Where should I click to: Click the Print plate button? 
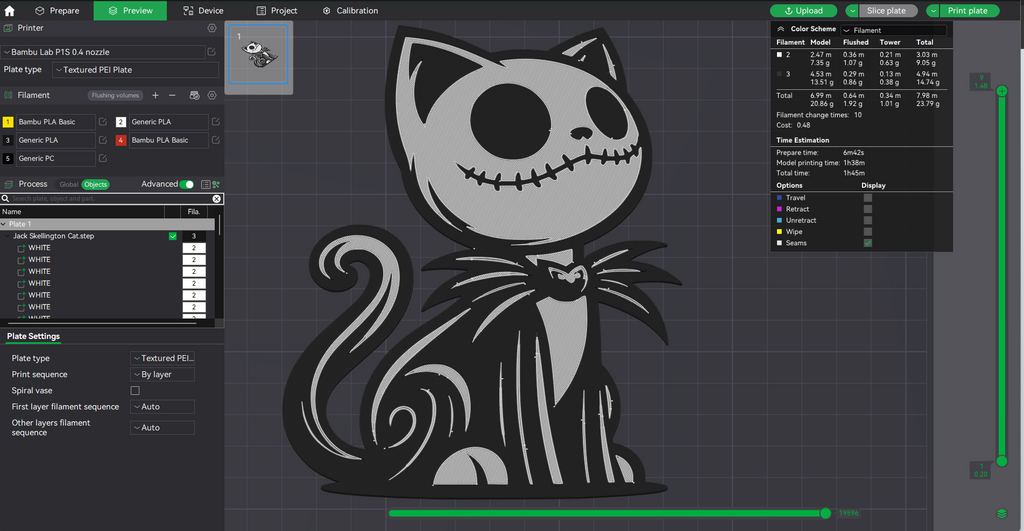tap(969, 11)
